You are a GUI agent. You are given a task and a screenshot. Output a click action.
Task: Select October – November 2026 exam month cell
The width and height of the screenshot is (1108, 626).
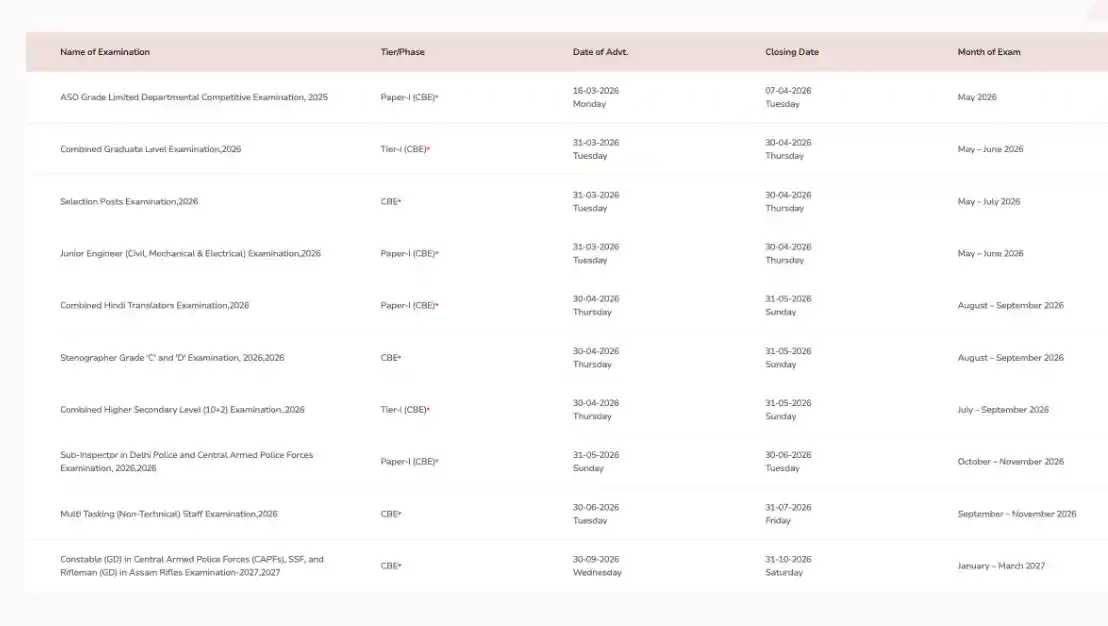1010,462
